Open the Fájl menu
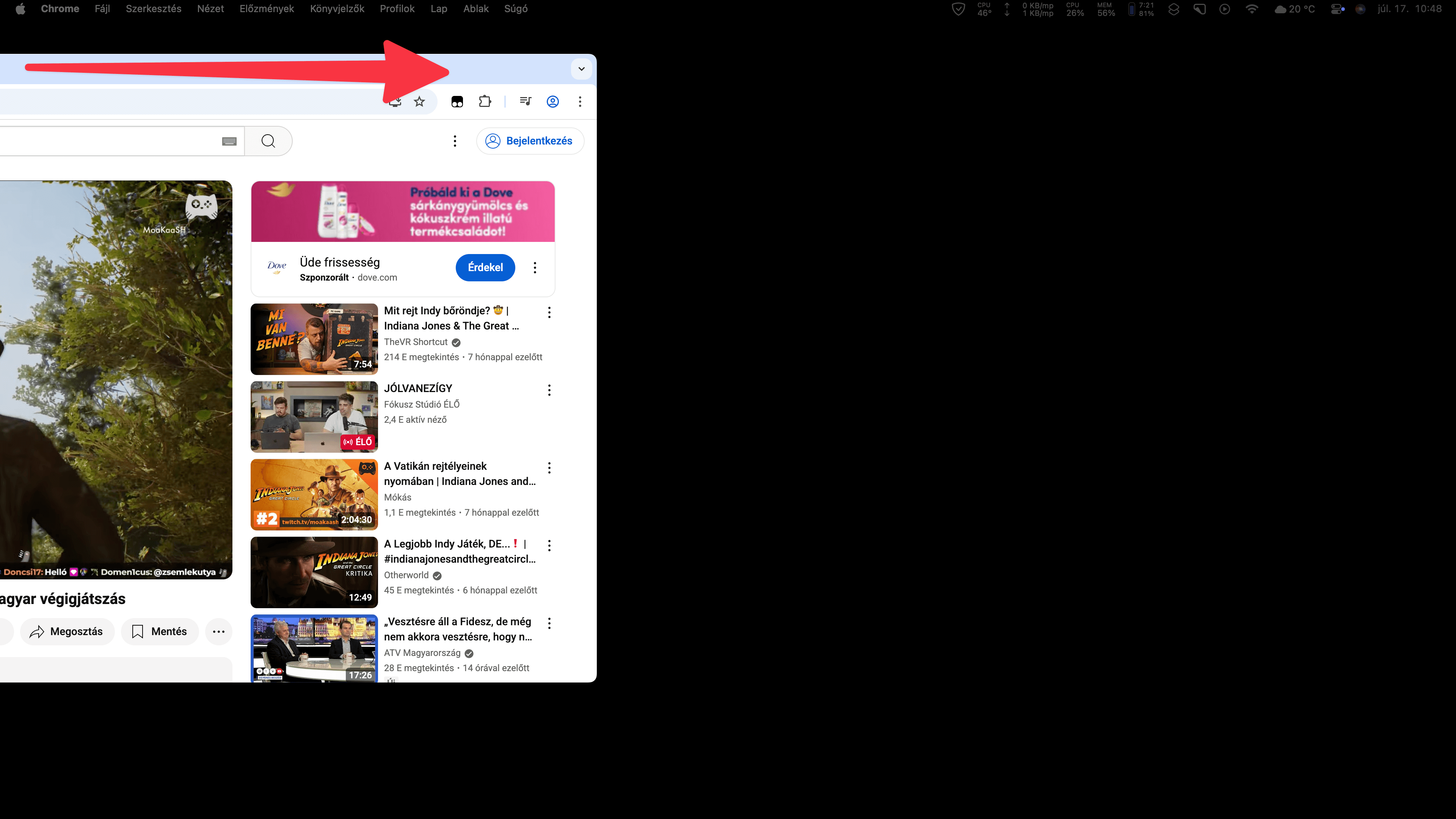 tap(102, 9)
